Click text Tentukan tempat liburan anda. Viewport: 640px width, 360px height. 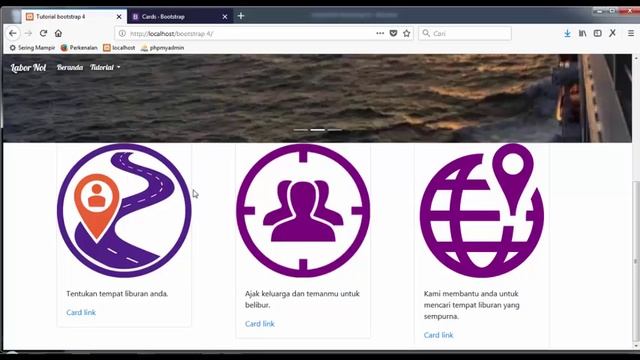(x=117, y=293)
